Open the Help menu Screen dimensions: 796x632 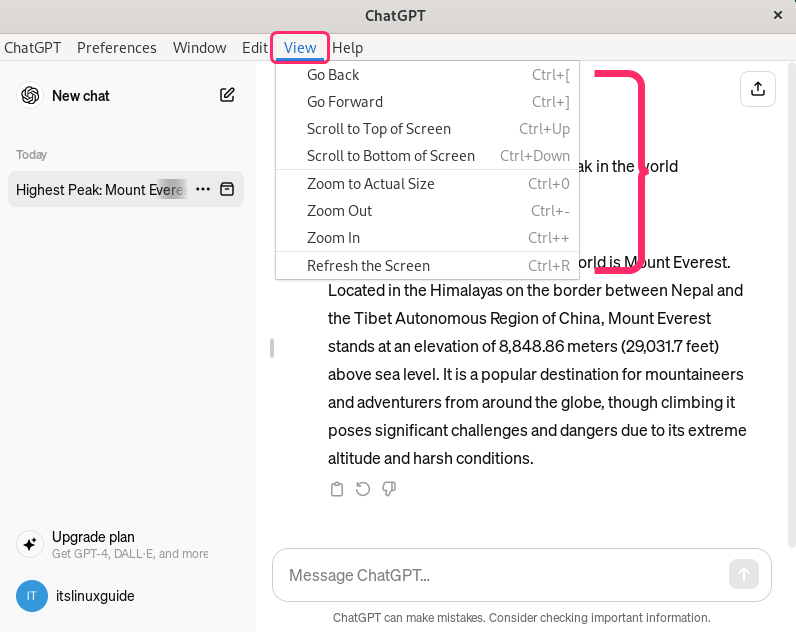tap(348, 48)
